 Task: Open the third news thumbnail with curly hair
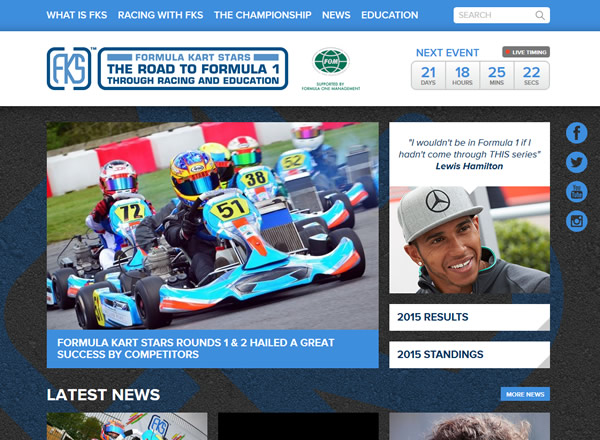pos(470,426)
